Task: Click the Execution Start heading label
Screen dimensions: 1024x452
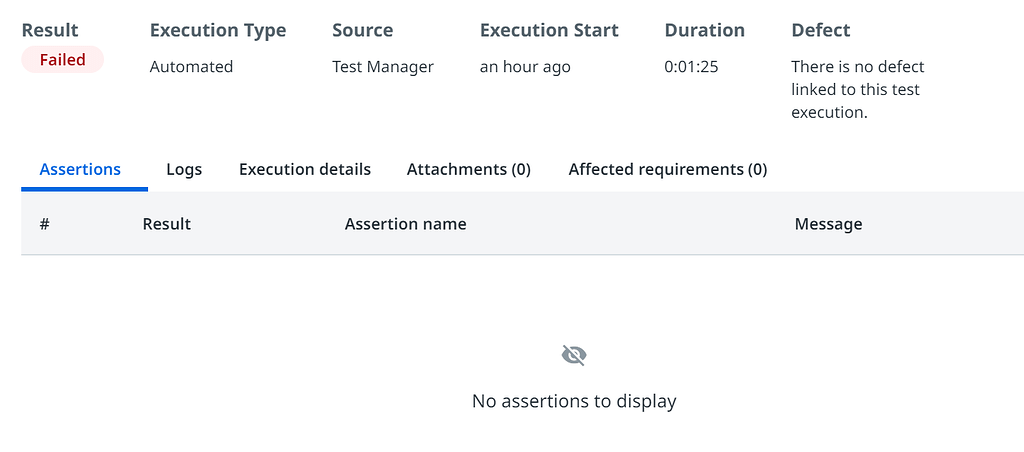Action: coord(549,30)
